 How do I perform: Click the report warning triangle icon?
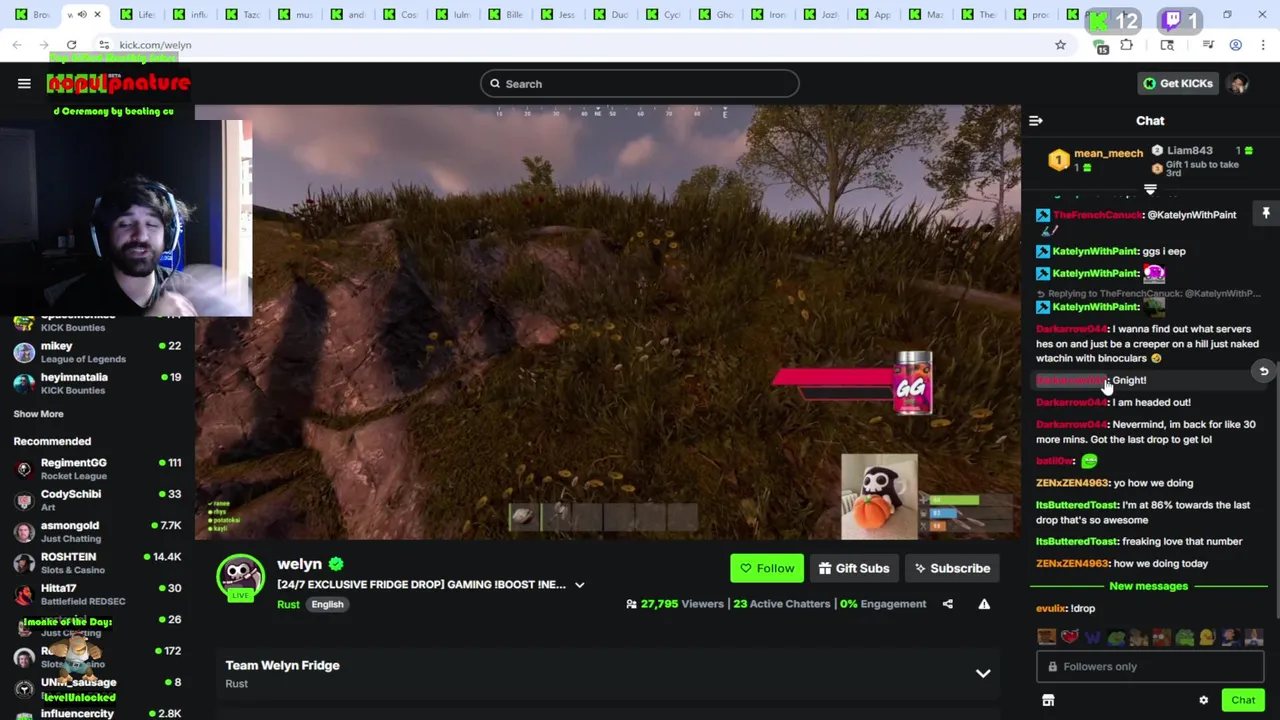click(x=984, y=604)
